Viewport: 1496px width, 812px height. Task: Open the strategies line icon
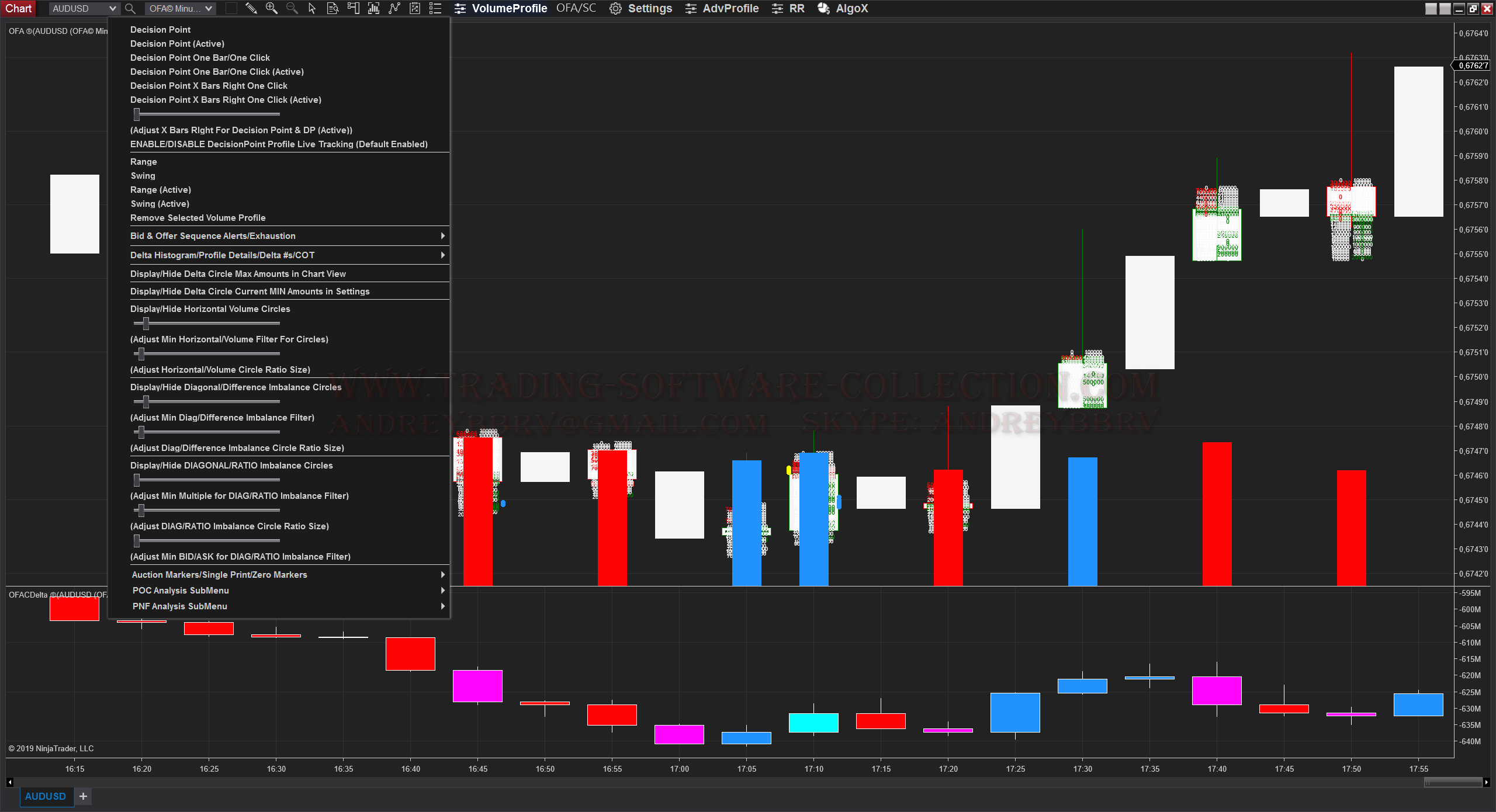pos(394,8)
